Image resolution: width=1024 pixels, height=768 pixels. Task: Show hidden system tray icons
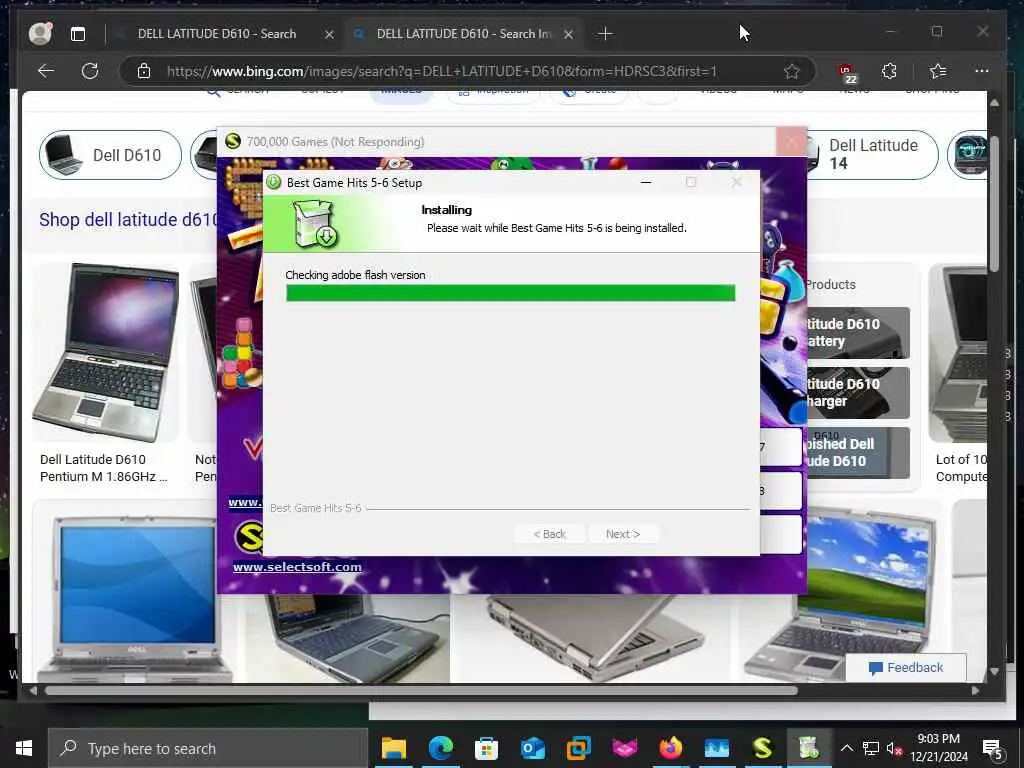pos(846,748)
